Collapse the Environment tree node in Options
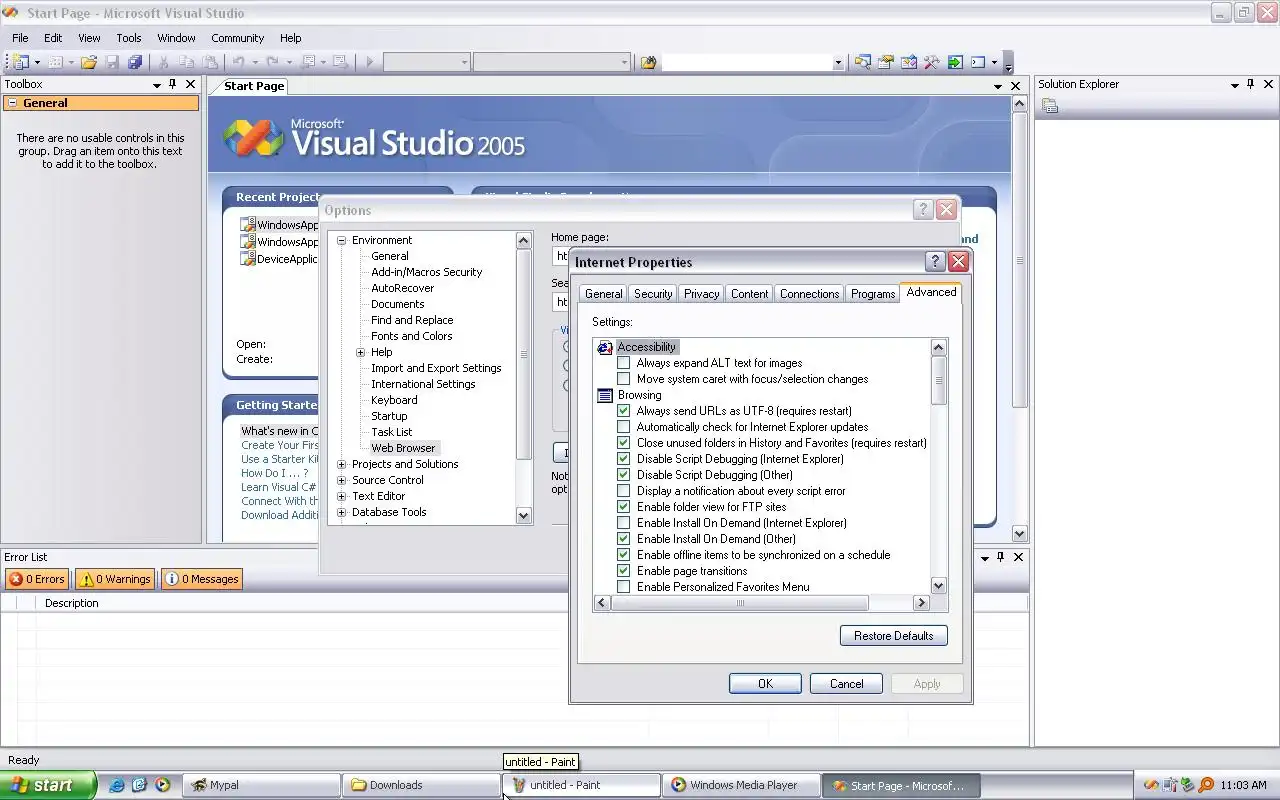 (341, 240)
